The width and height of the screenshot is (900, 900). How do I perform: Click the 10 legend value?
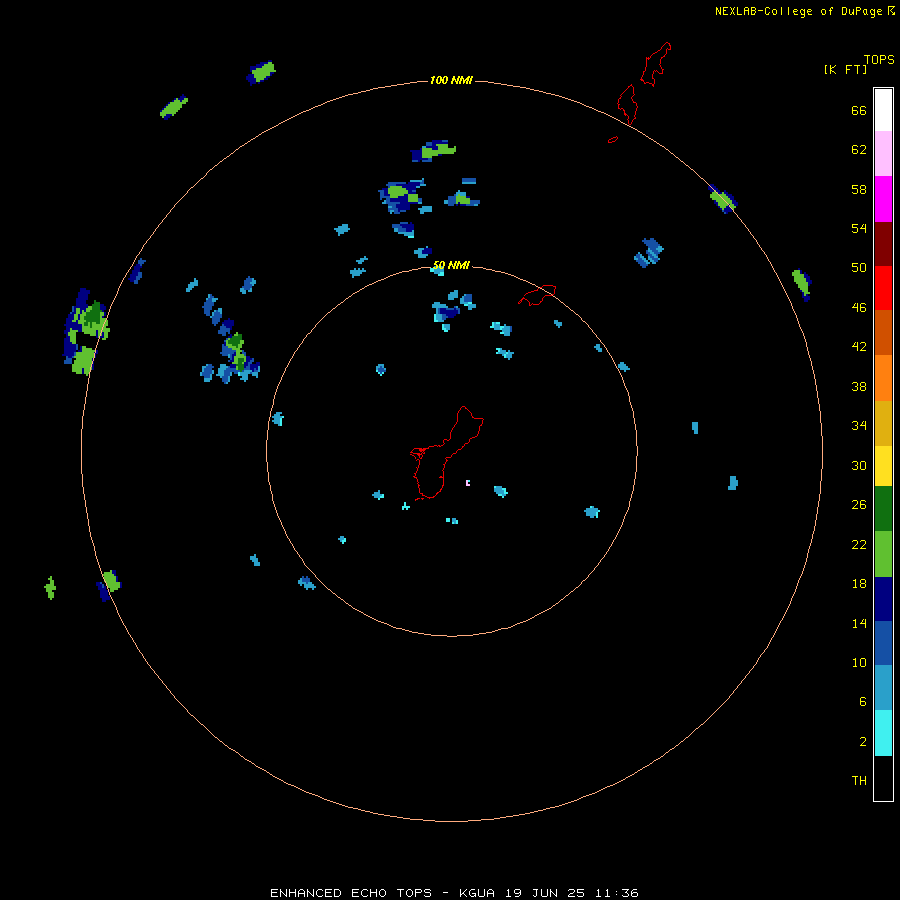click(859, 662)
